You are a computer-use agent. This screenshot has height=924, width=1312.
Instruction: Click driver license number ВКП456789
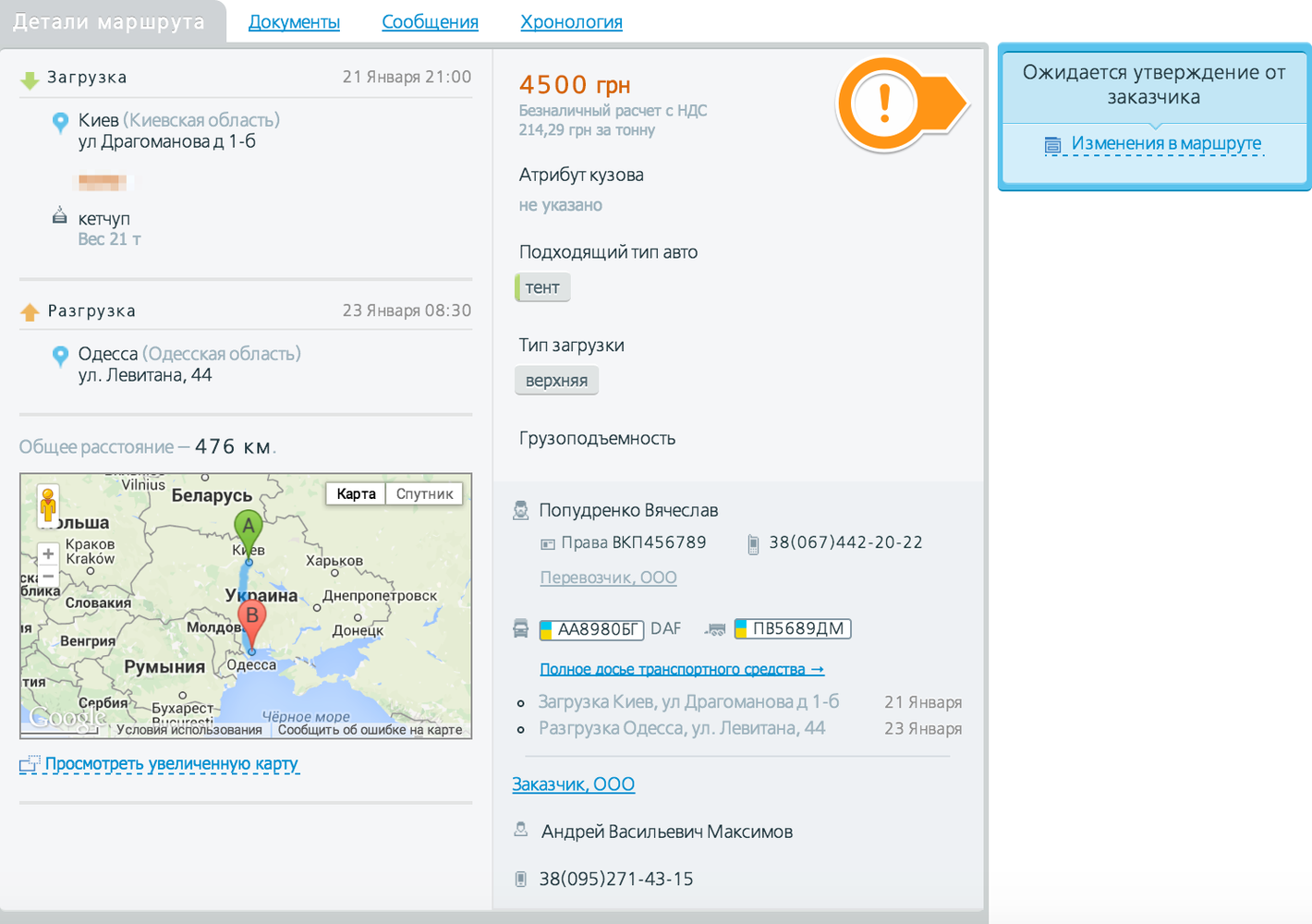tap(659, 542)
